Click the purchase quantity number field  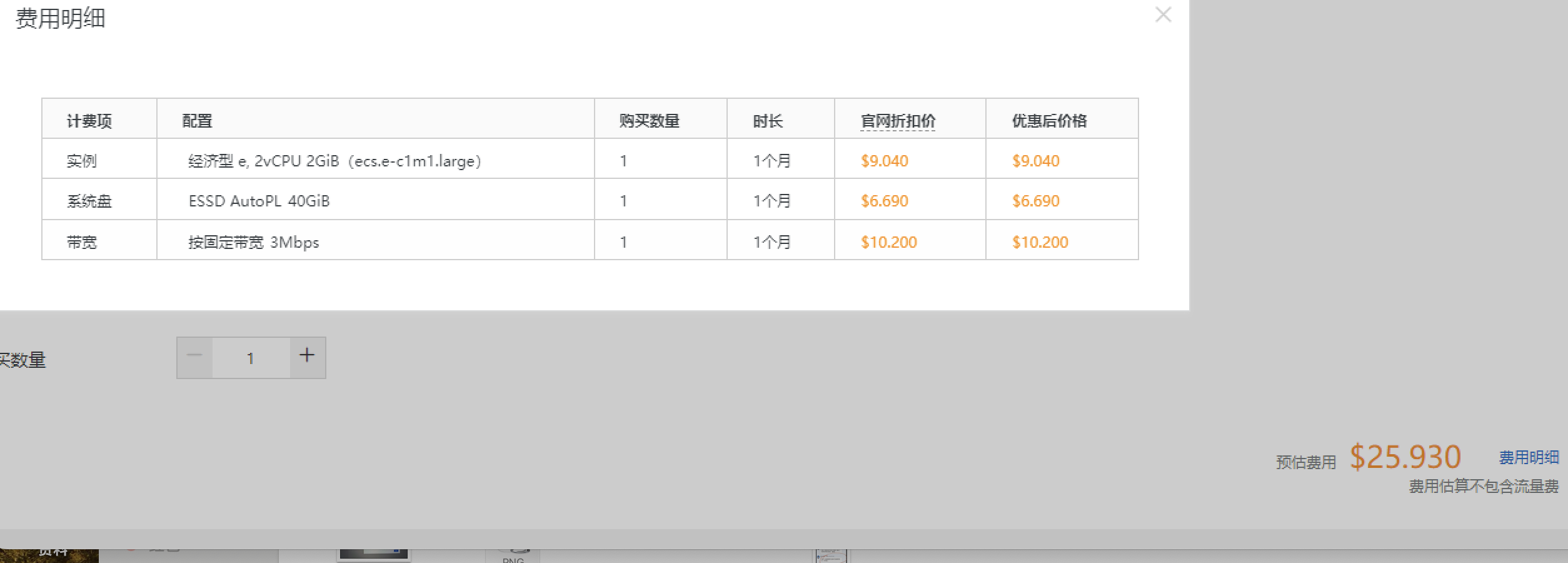pyautogui.click(x=251, y=358)
